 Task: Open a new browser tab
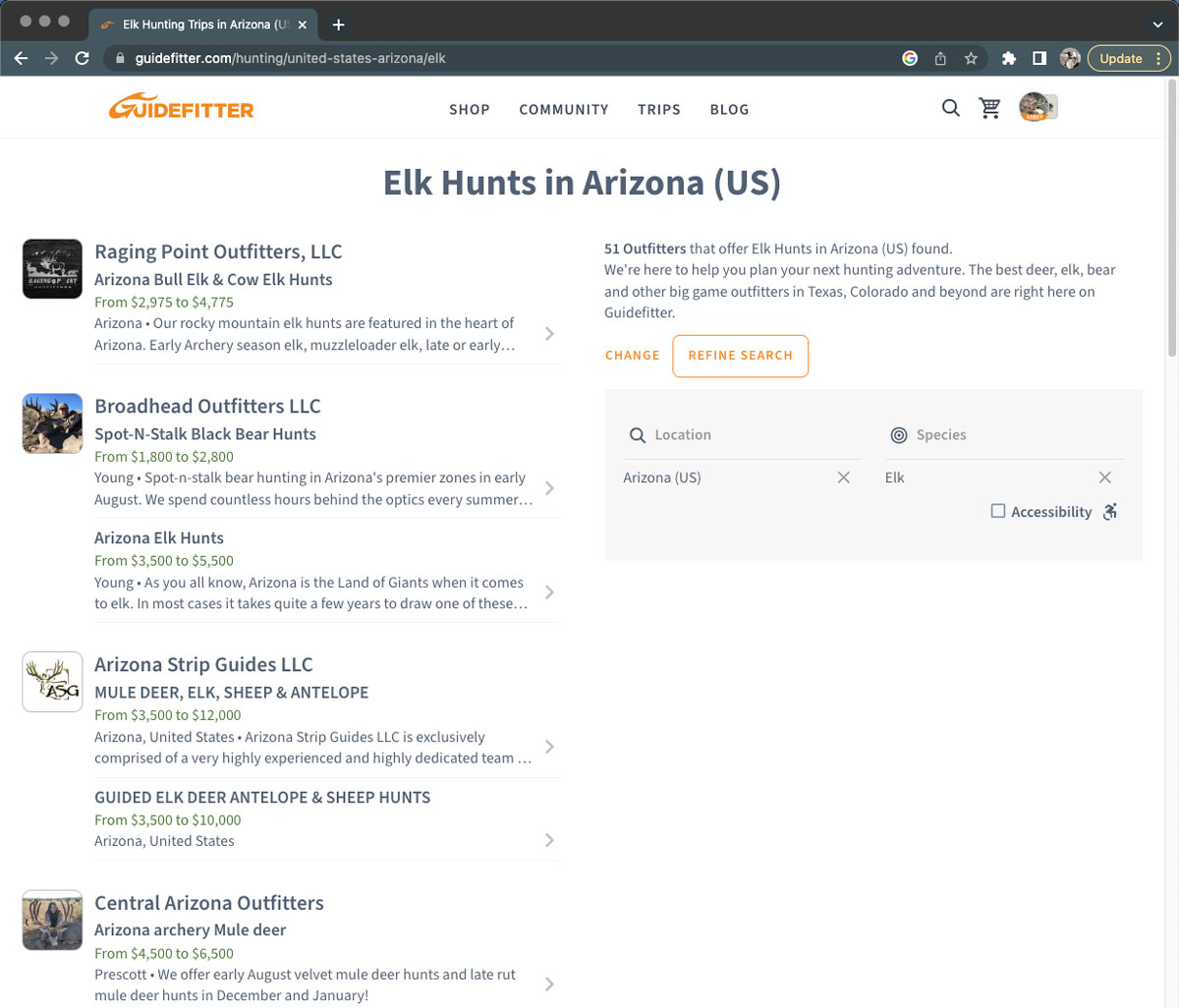[338, 25]
